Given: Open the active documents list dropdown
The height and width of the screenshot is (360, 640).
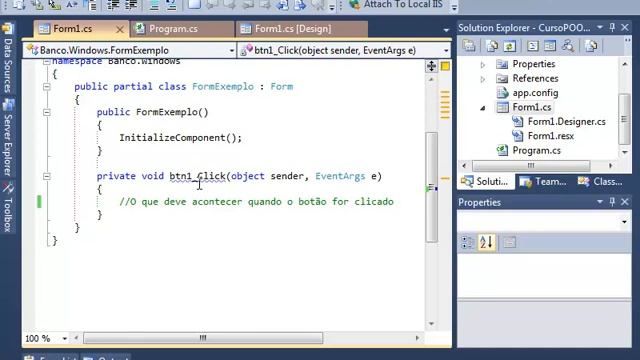Looking at the screenshot, I should pyautogui.click(x=446, y=30).
